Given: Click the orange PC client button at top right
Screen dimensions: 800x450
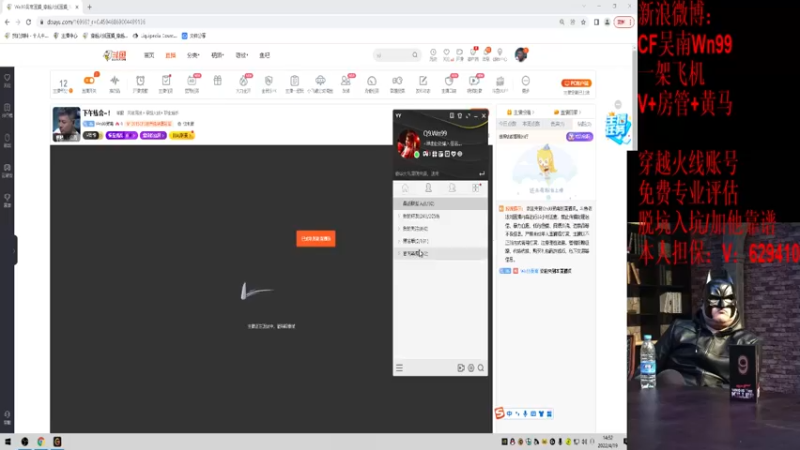Looking at the screenshot, I should coord(577,83).
